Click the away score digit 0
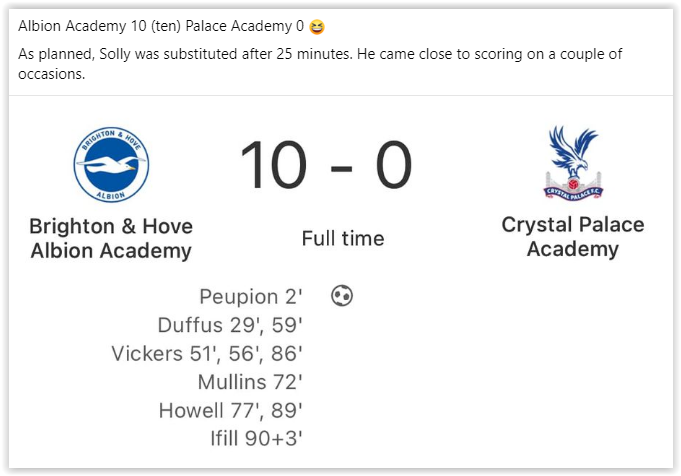681x476 pixels. coord(394,165)
